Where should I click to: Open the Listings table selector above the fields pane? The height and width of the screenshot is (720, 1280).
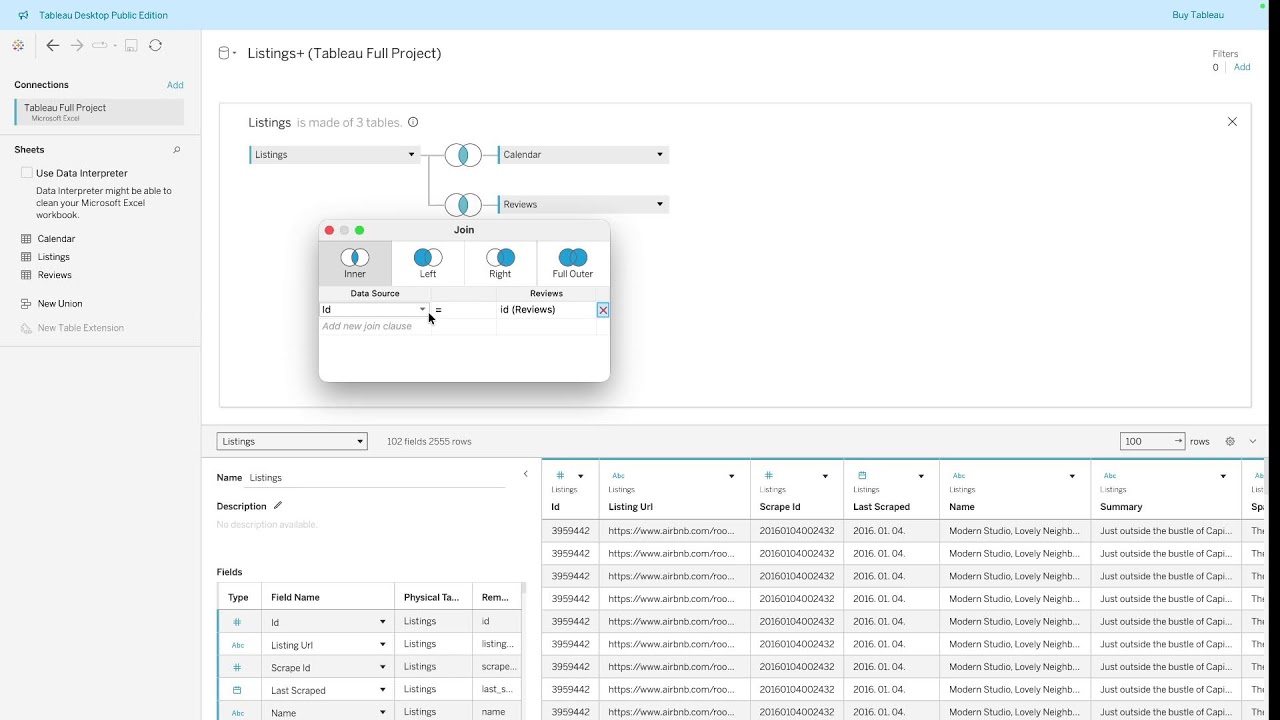292,441
